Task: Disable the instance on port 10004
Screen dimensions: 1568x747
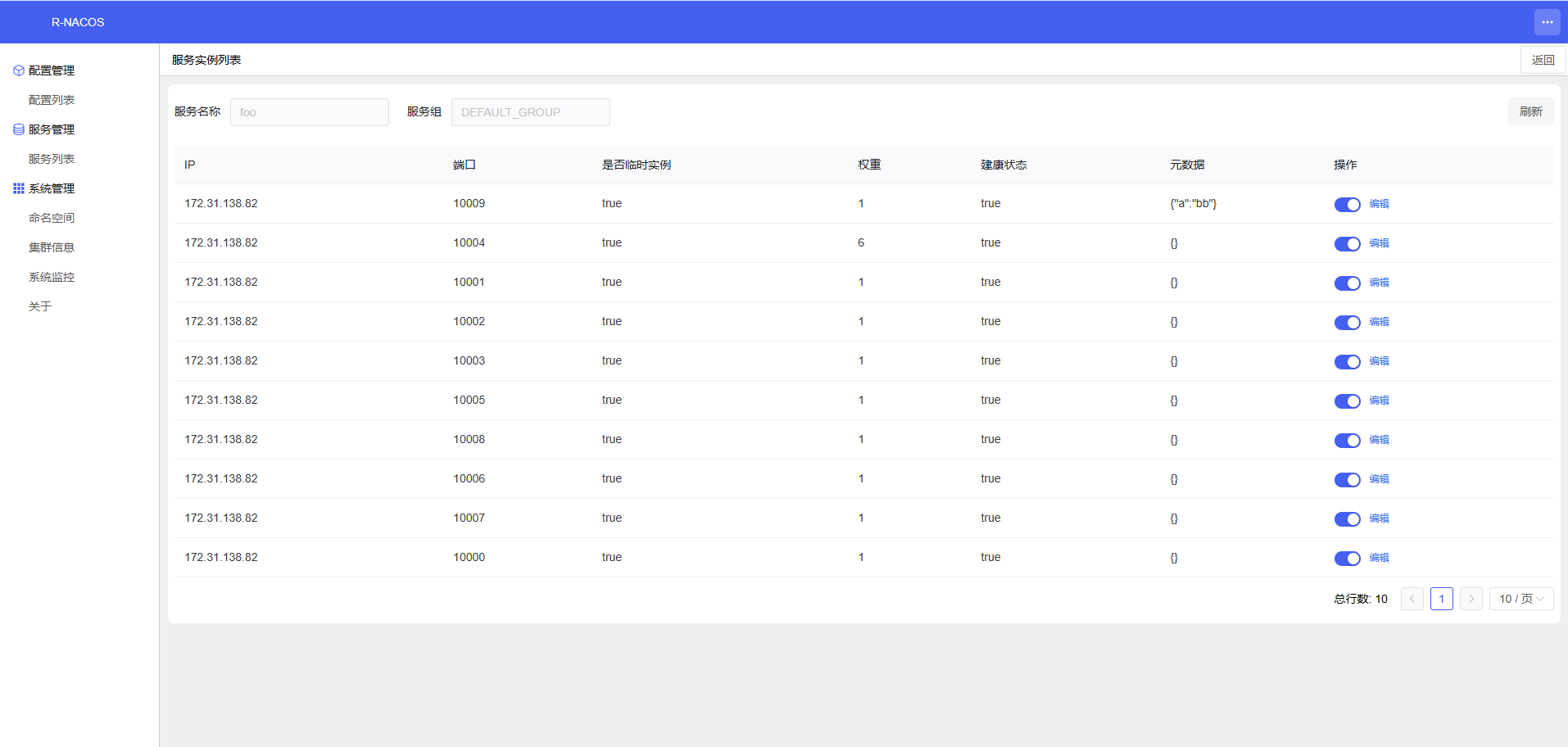Action: (x=1347, y=244)
